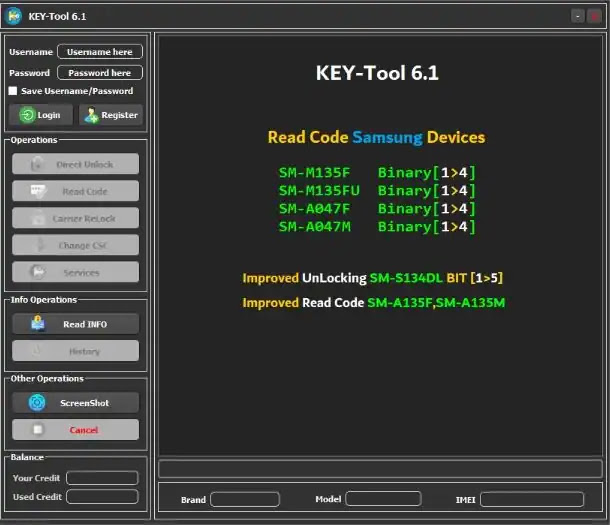Click the SM-M135FU model text
This screenshot has height=525, width=610.
point(319,191)
